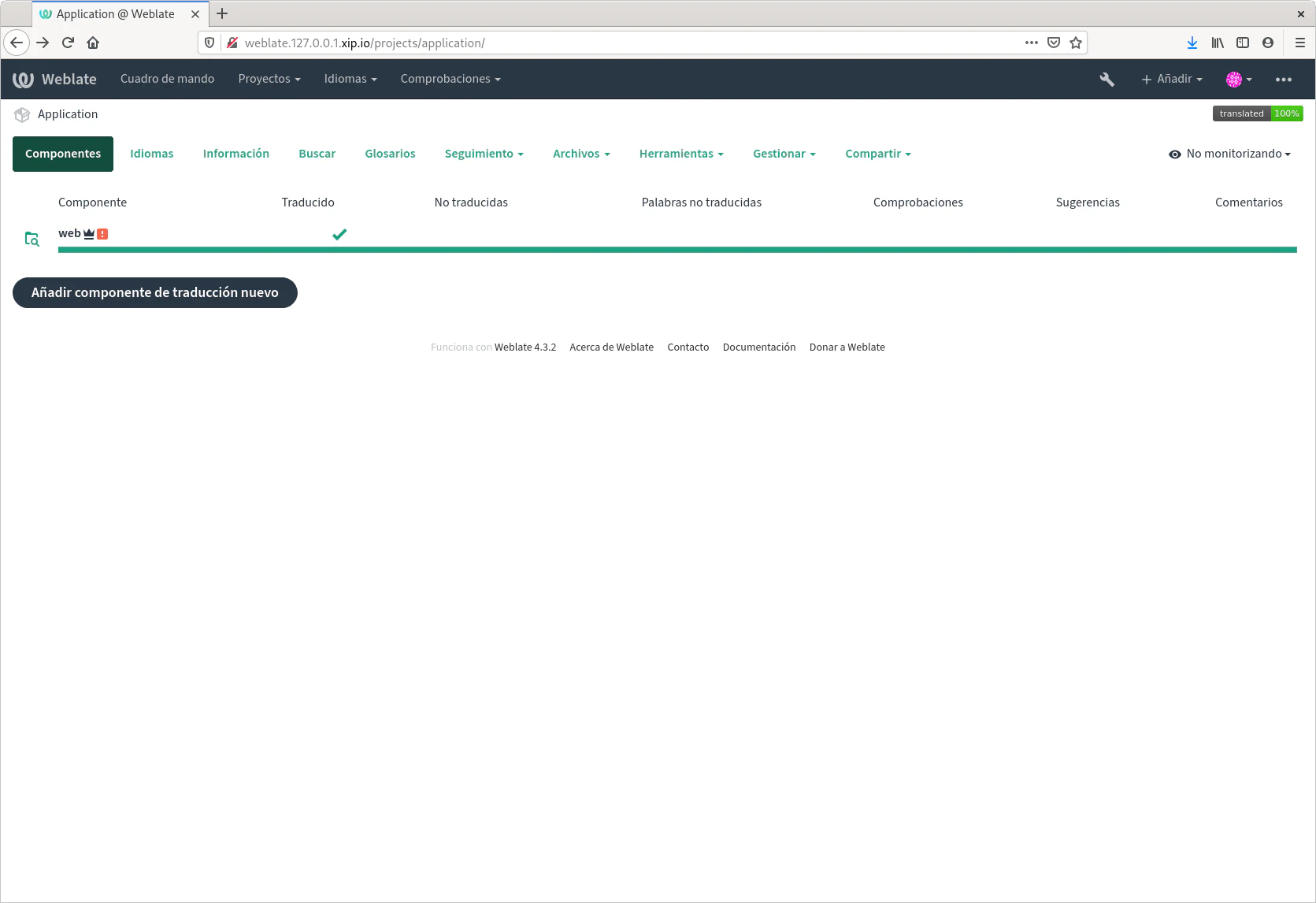Reload the page in the browser
The image size is (1316, 903).
68,43
